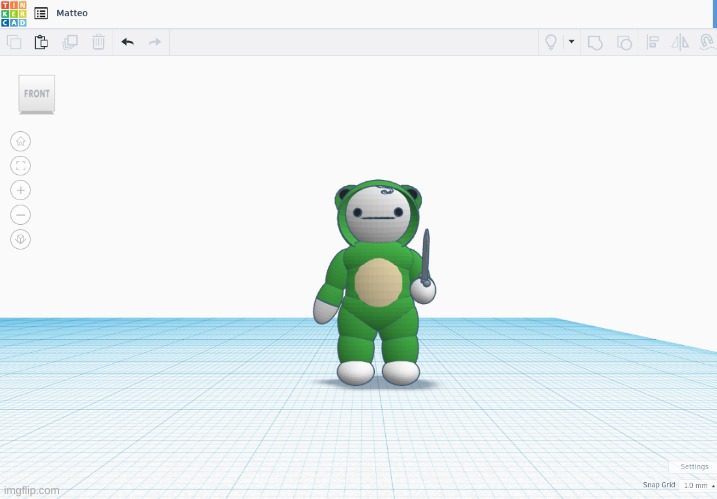Select the design name Matteo
The height and width of the screenshot is (499, 717).
click(72, 13)
